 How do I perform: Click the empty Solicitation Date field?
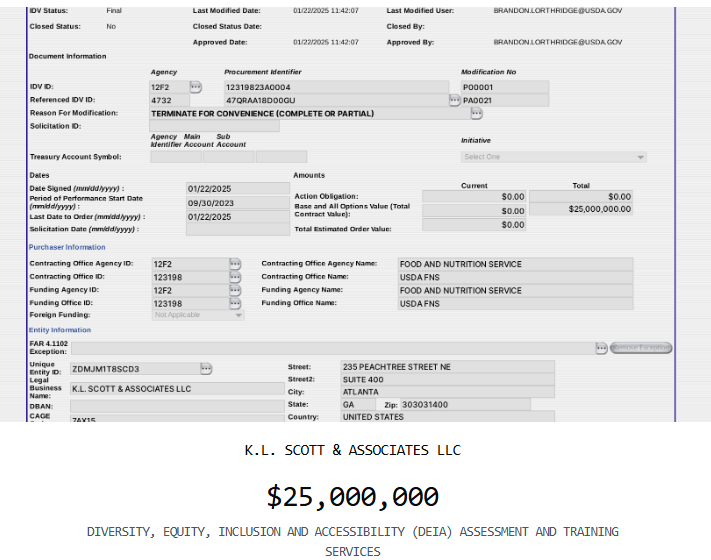(238, 229)
